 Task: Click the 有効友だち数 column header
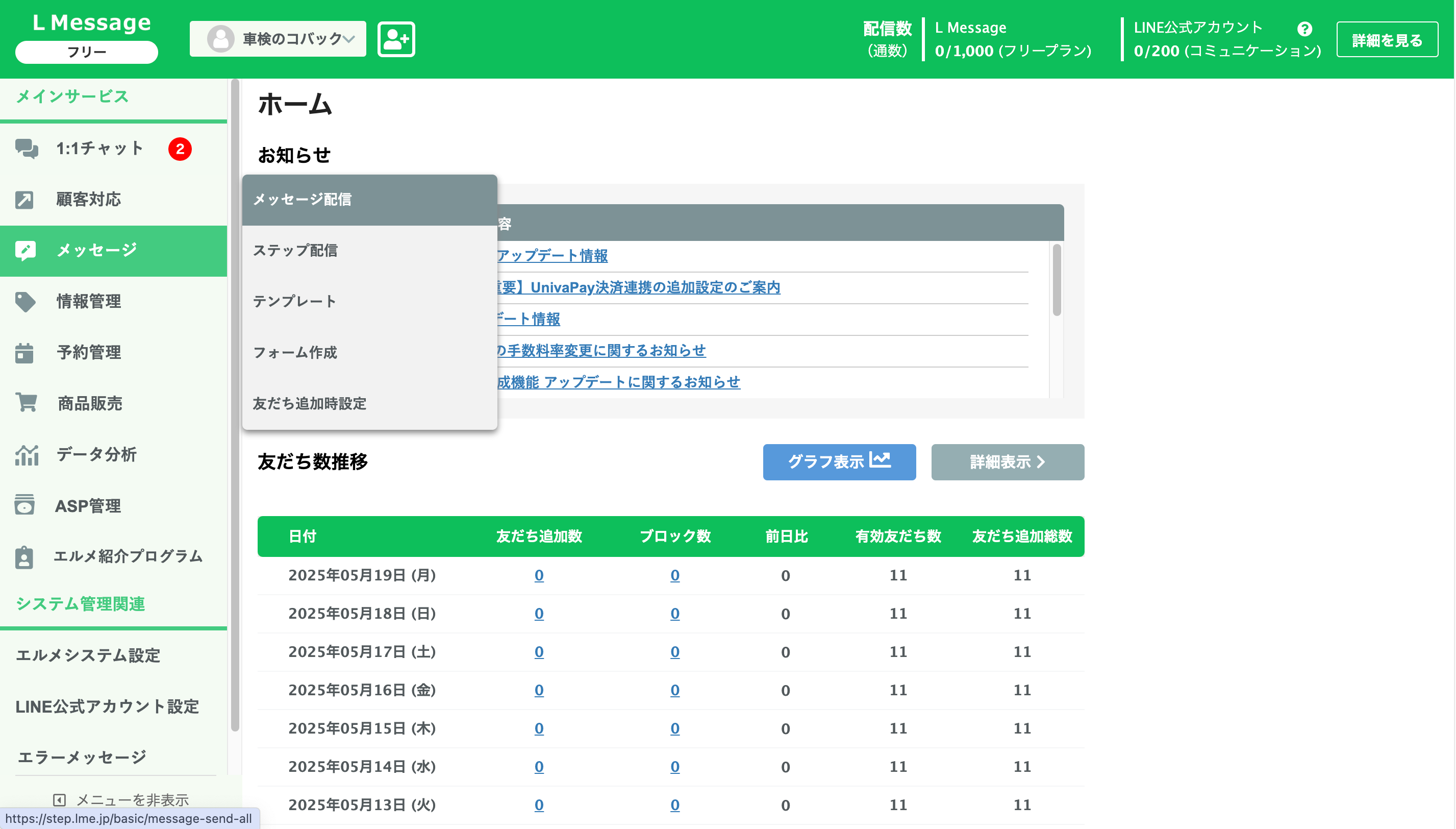[x=898, y=537]
